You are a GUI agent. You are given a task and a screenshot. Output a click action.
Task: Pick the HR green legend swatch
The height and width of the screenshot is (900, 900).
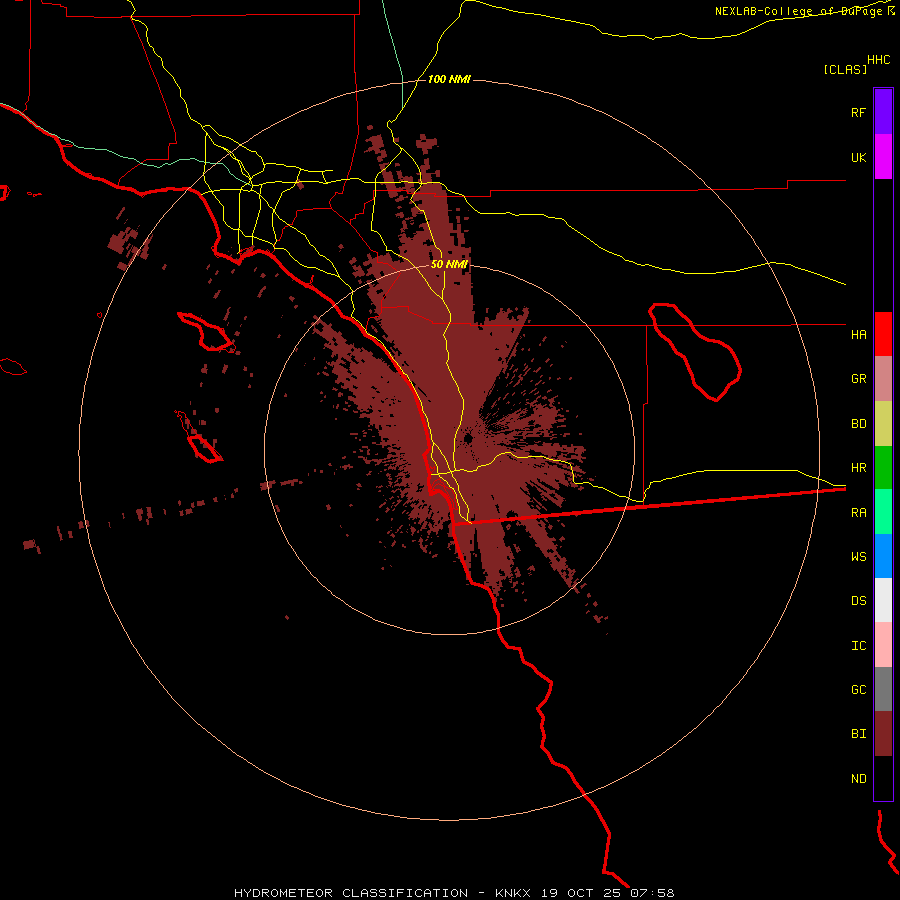point(883,468)
